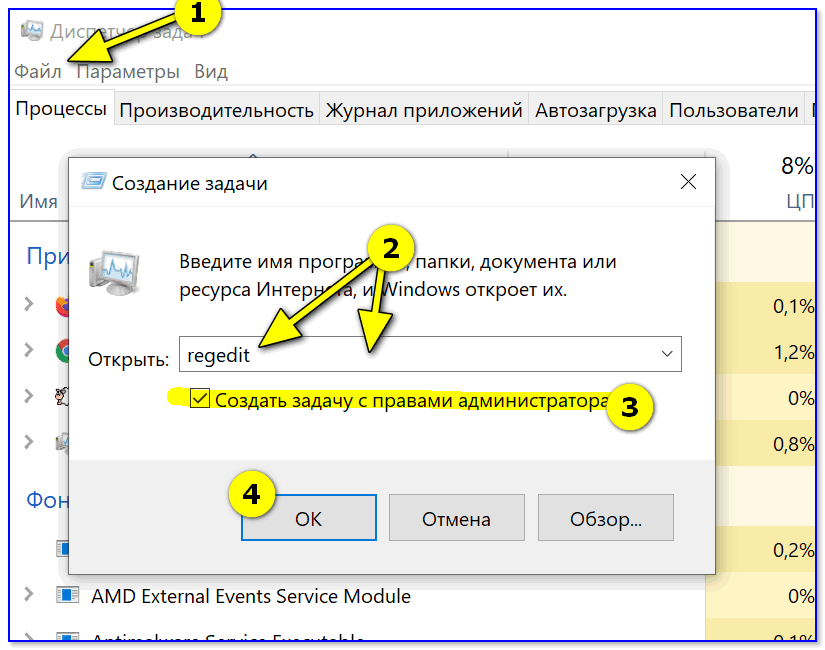Expand the Chrome process row

click(x=29, y=350)
